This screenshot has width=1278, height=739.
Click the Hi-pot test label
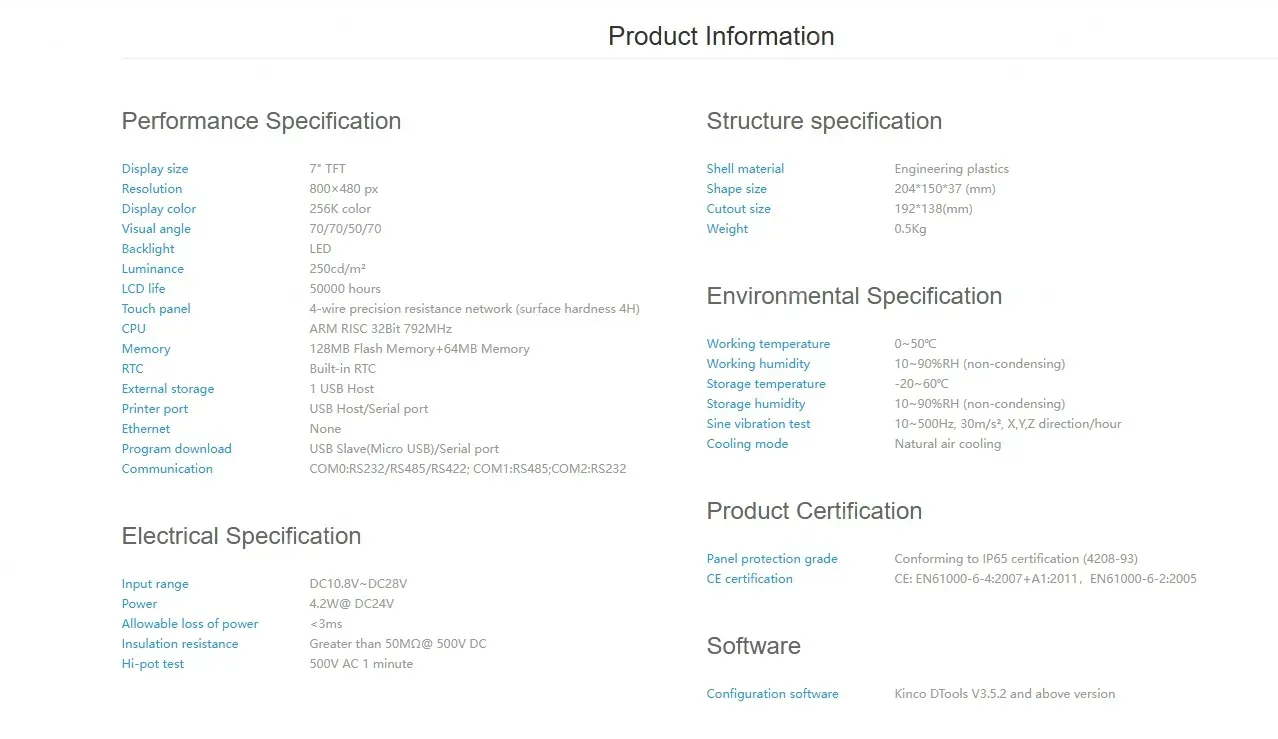(153, 664)
